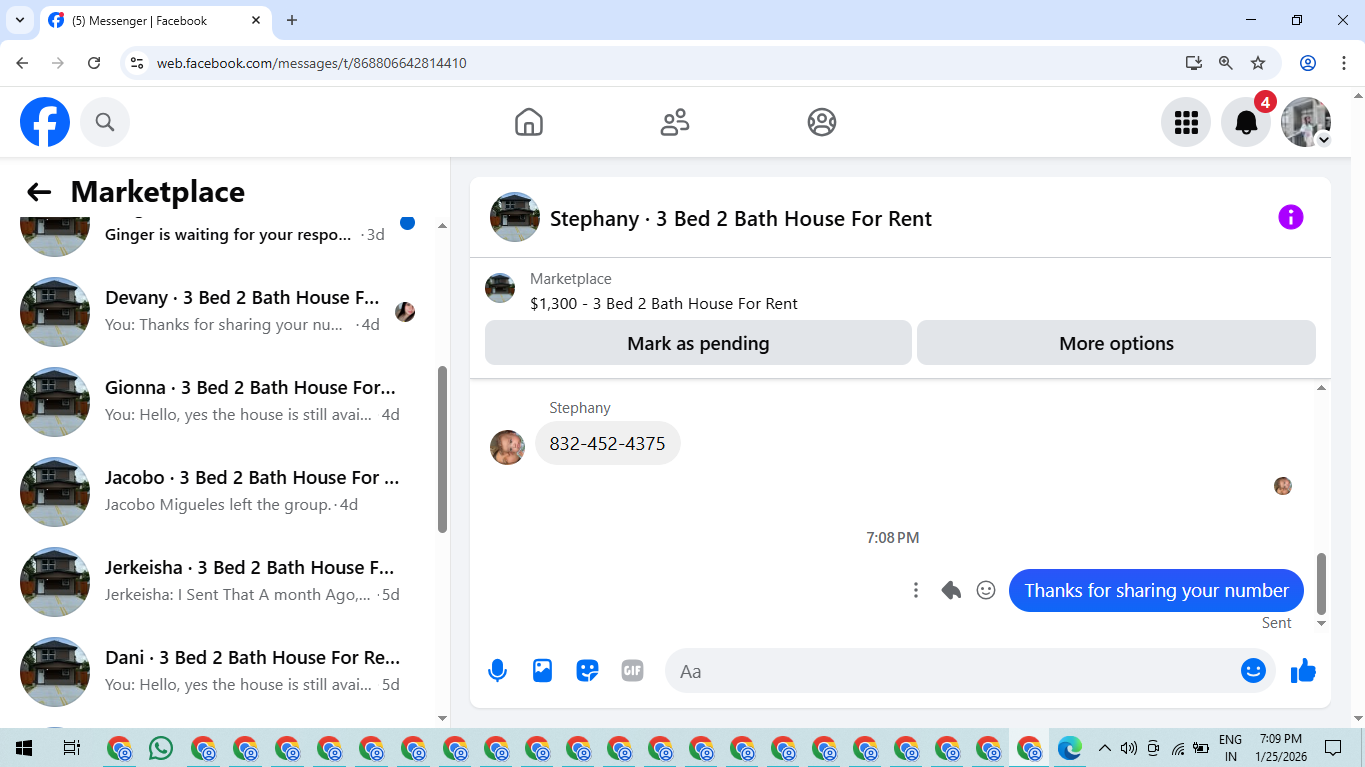Screen dimensions: 1365x767
Task: Open the Facebook search icon
Action: pyautogui.click(x=105, y=122)
